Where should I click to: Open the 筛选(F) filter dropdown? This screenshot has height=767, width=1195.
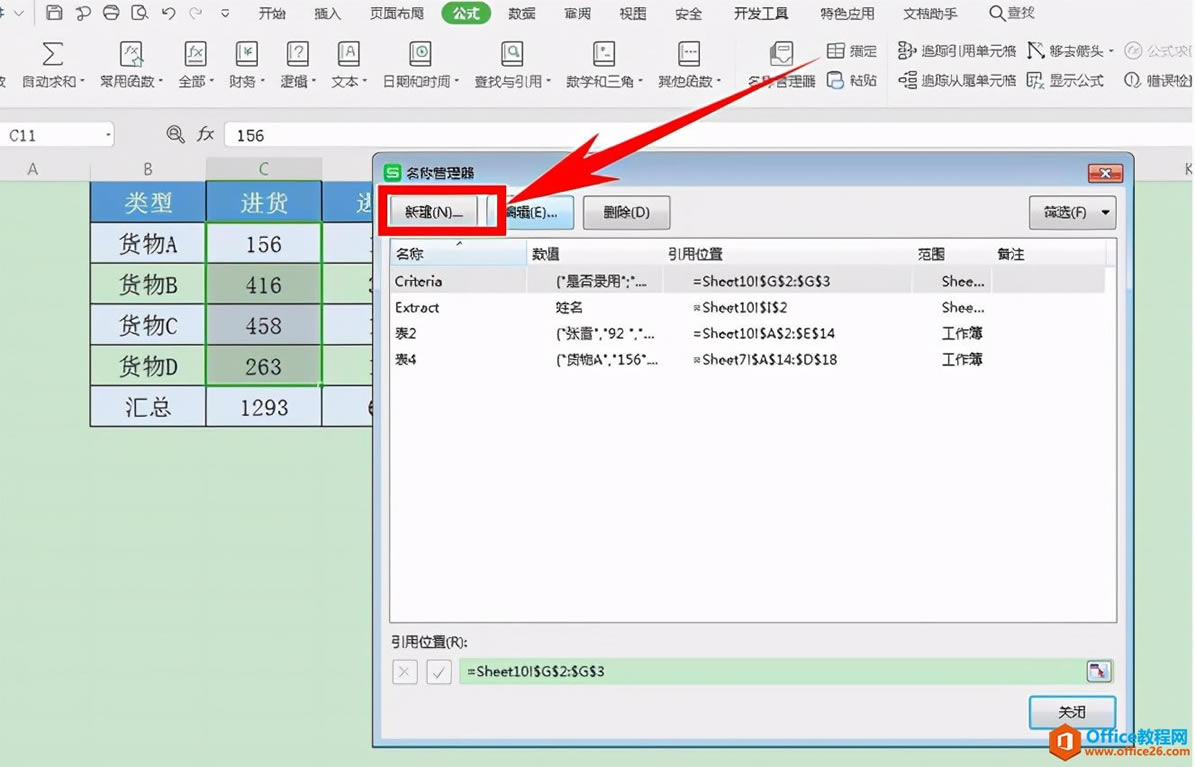pos(1072,213)
